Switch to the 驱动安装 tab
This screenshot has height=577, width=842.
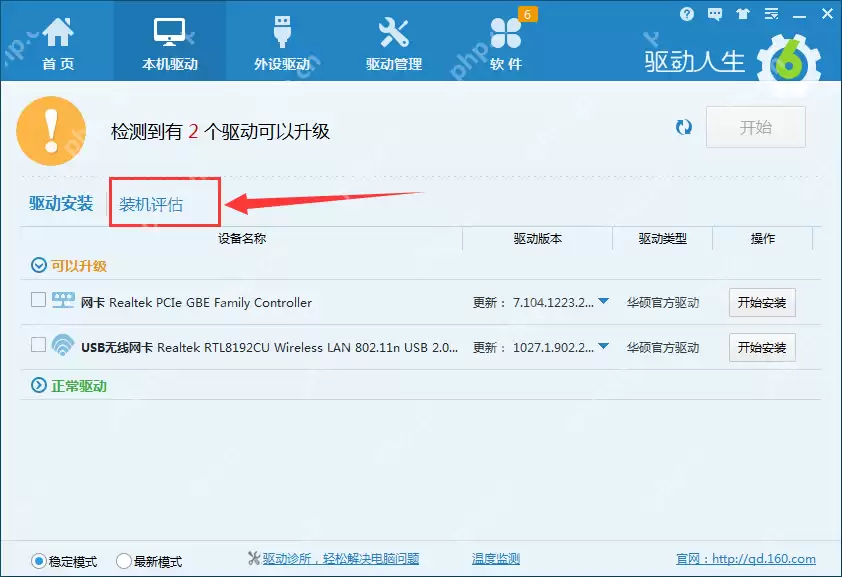point(60,201)
